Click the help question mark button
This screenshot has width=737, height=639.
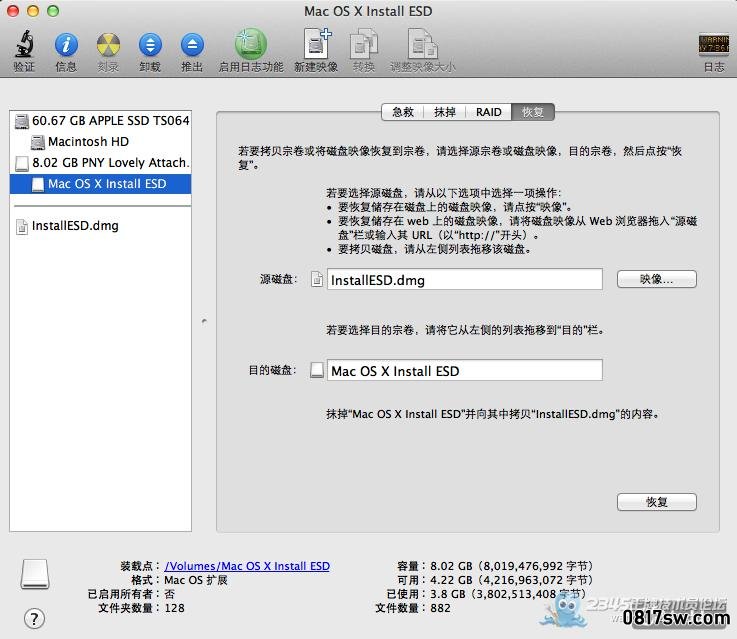pos(34,618)
